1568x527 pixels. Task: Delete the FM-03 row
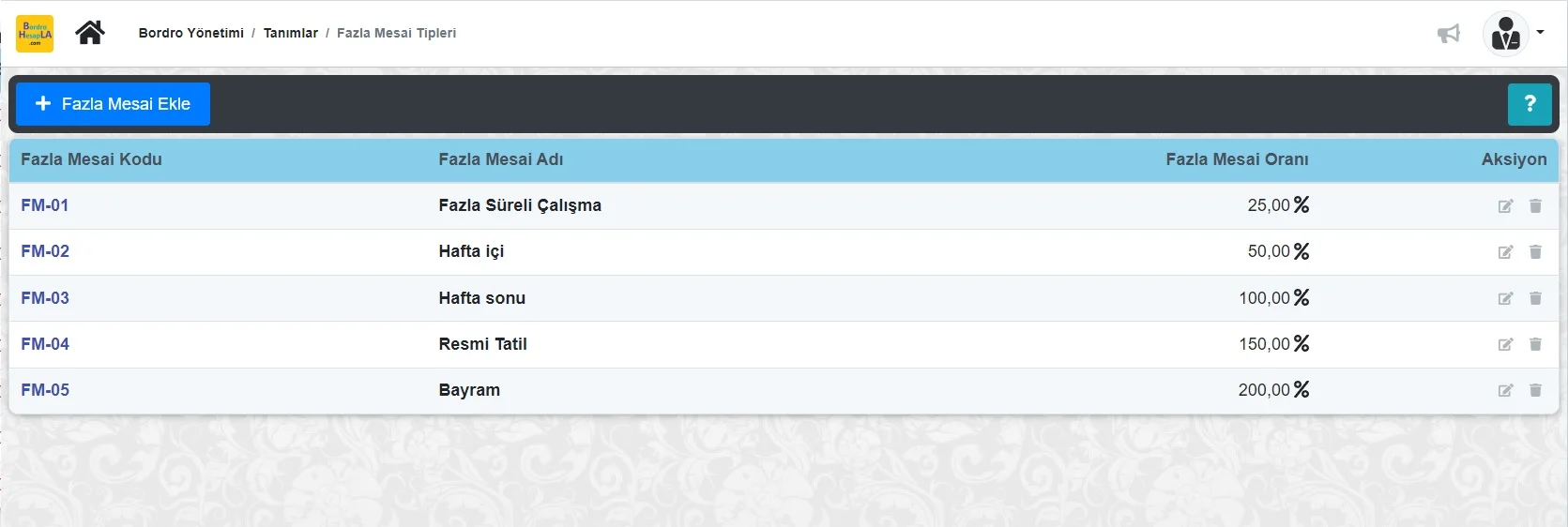coord(1535,298)
